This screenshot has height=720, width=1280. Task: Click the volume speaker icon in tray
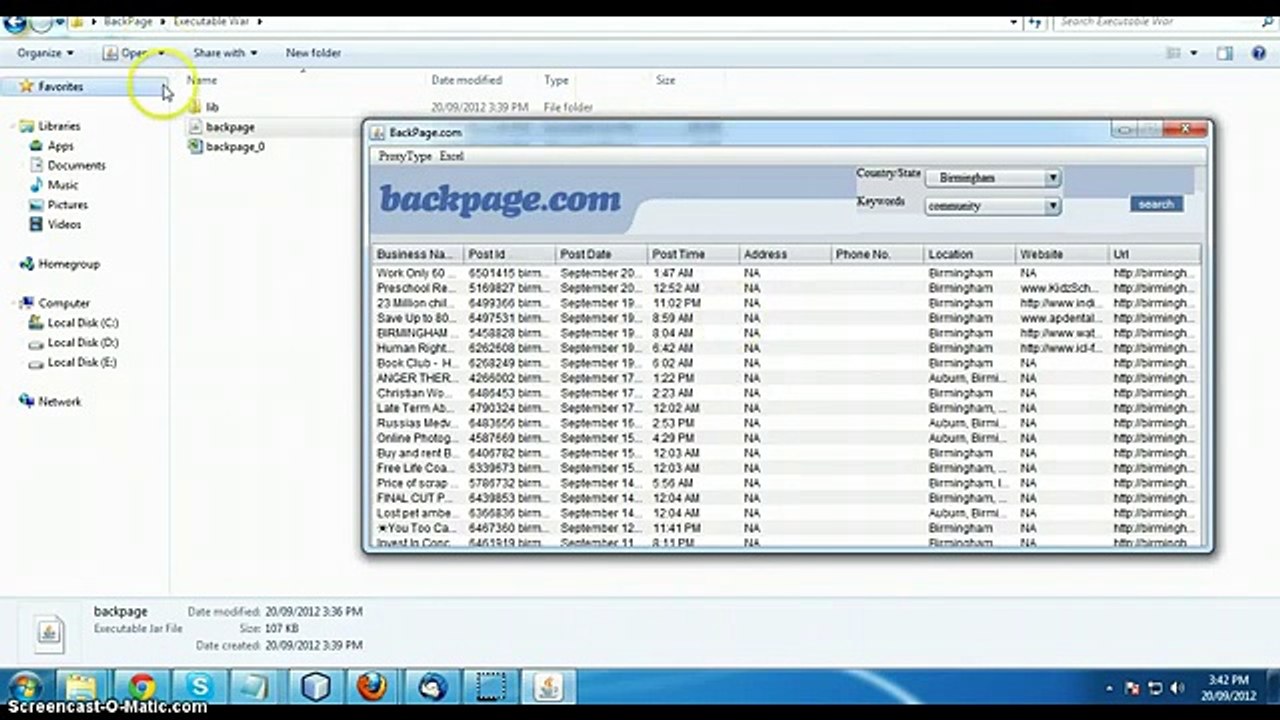coord(1177,688)
